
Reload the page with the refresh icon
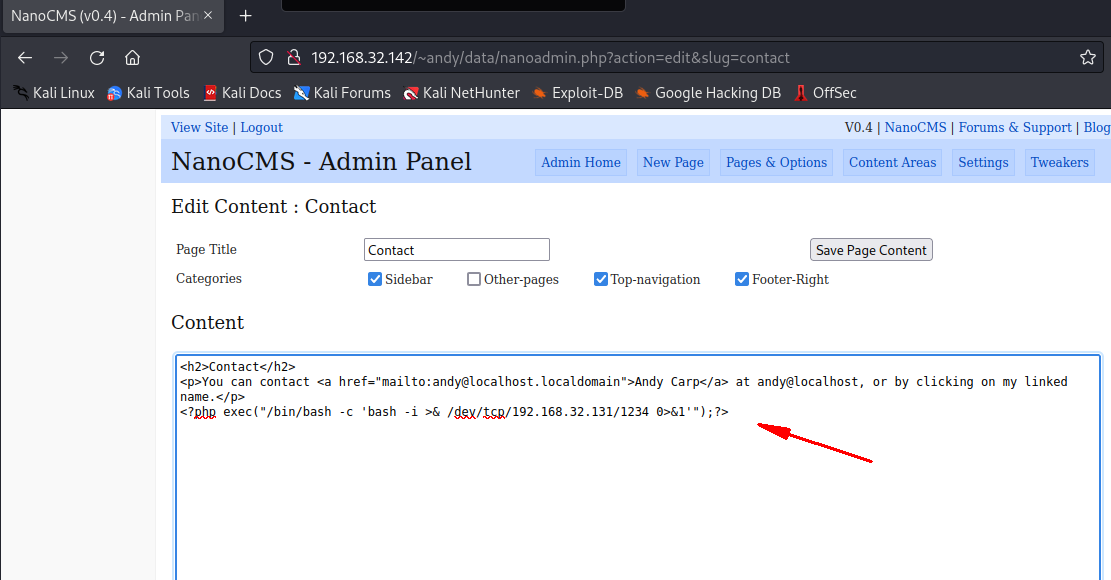coord(97,58)
